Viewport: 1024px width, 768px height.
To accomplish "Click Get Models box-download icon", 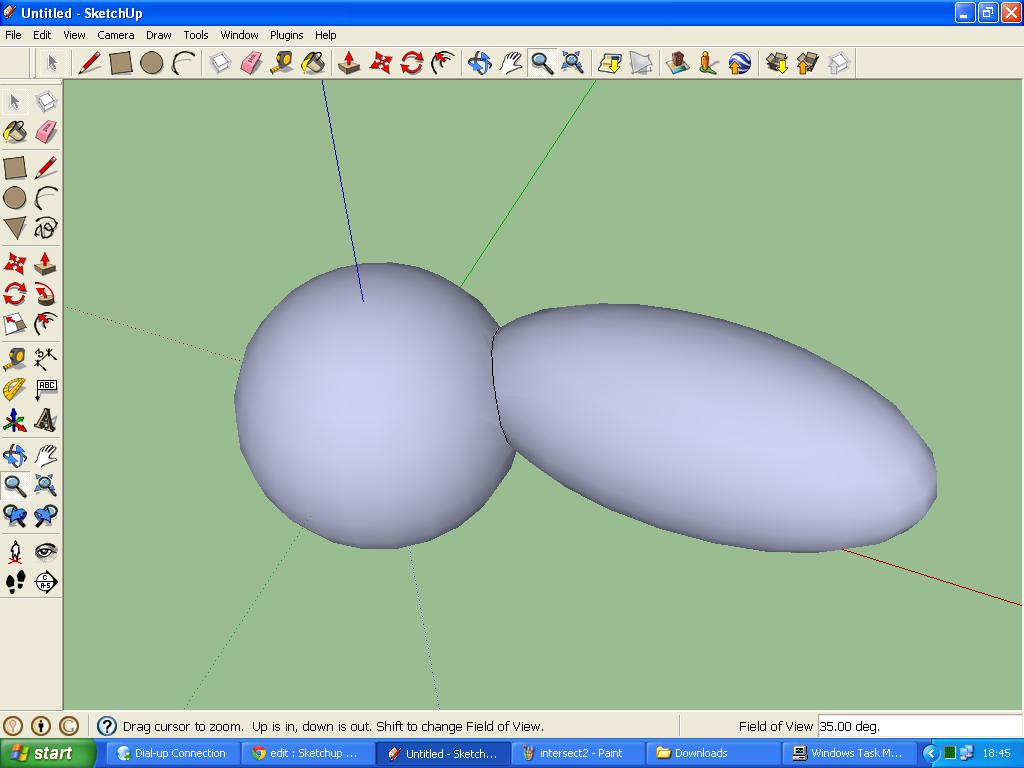I will [776, 63].
